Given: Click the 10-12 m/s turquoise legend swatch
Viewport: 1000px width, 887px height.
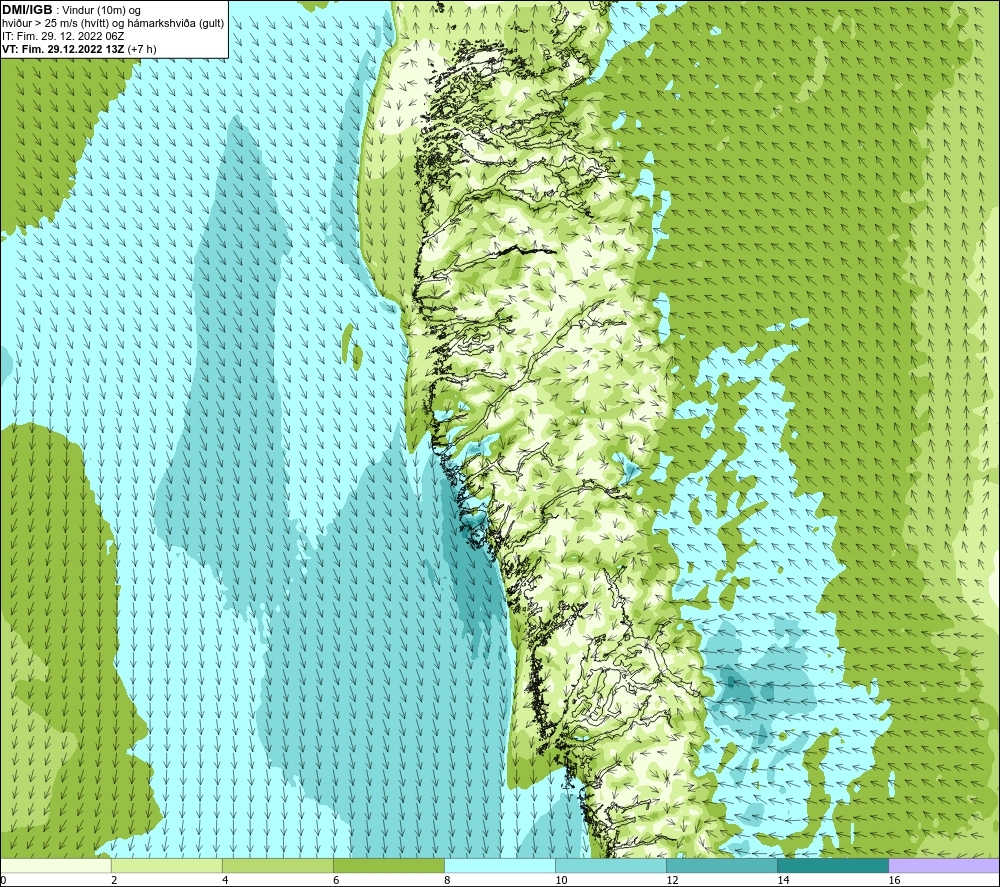Looking at the screenshot, I should (x=611, y=865).
